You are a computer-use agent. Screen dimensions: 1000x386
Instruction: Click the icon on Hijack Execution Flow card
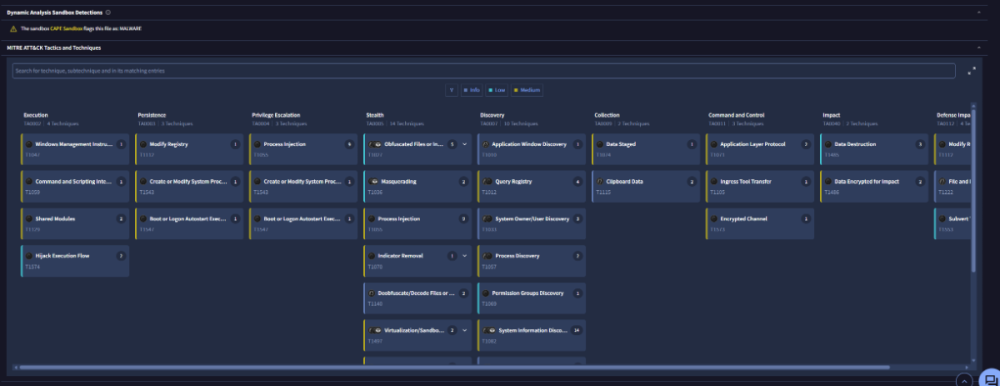click(x=29, y=256)
